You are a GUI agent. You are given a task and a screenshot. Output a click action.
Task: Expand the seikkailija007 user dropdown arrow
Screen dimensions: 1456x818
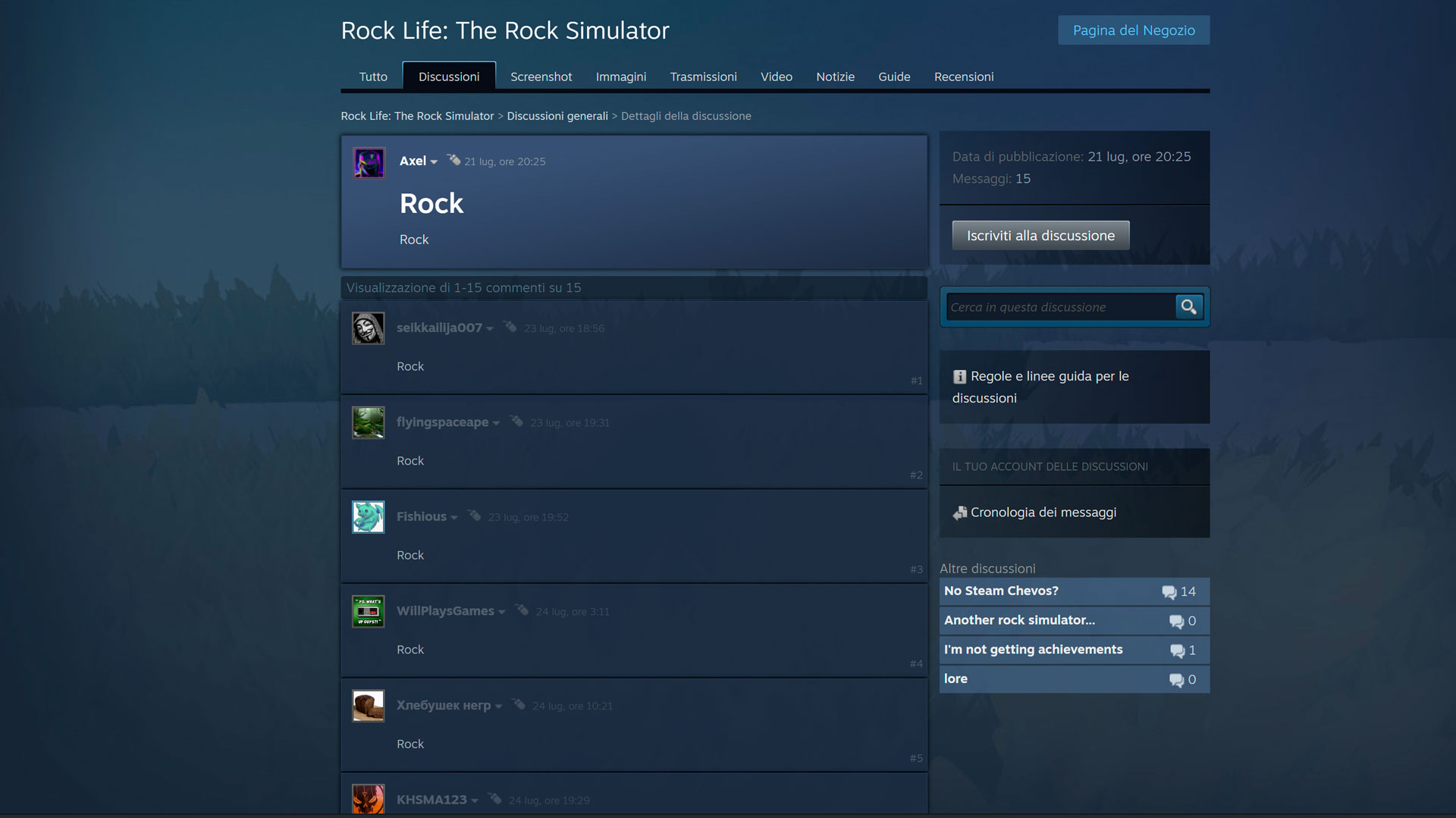click(490, 329)
